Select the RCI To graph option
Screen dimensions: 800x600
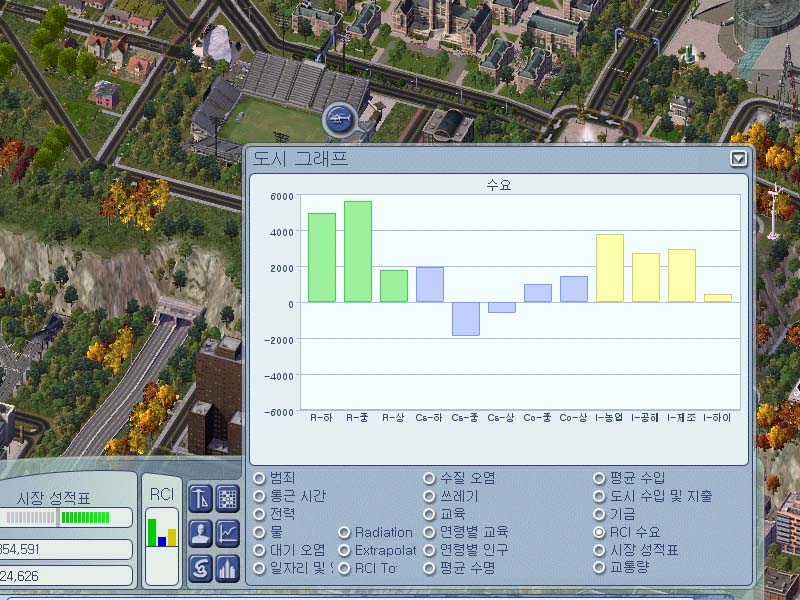pos(344,568)
